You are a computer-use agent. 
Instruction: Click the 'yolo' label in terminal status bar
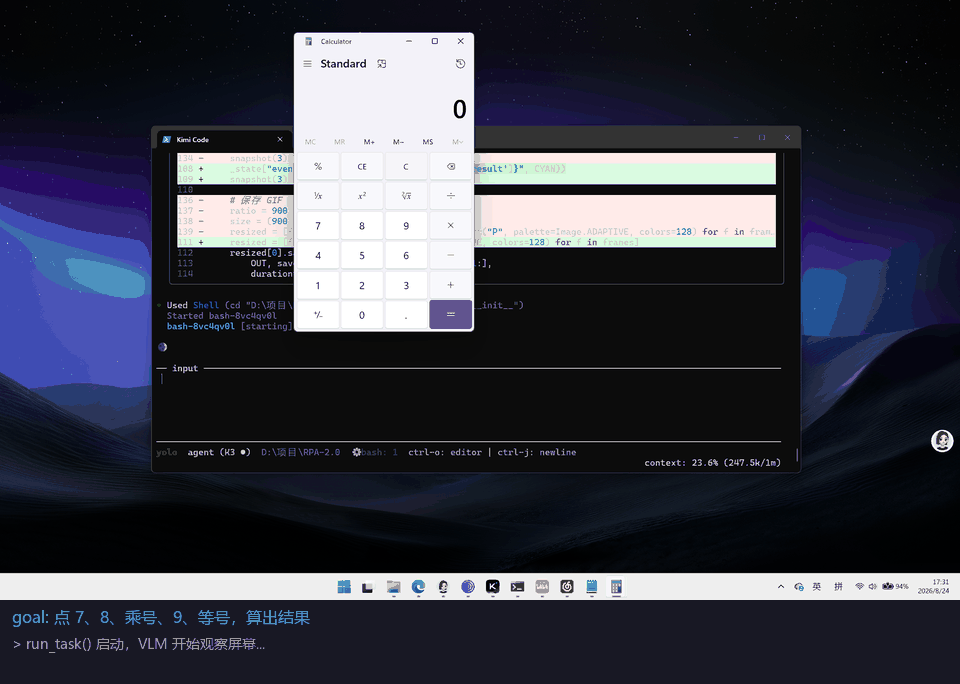pyautogui.click(x=167, y=453)
